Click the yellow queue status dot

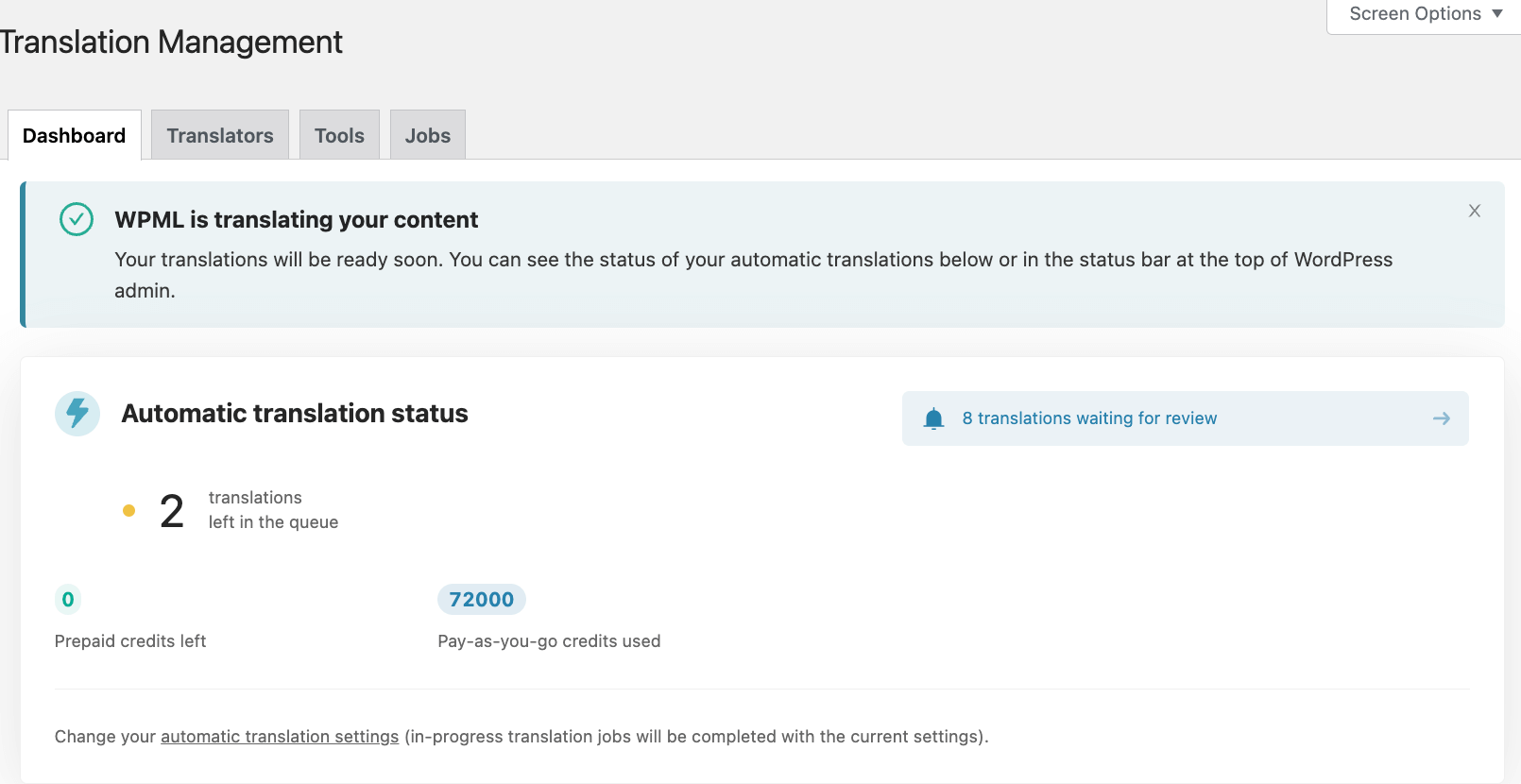[x=129, y=511]
